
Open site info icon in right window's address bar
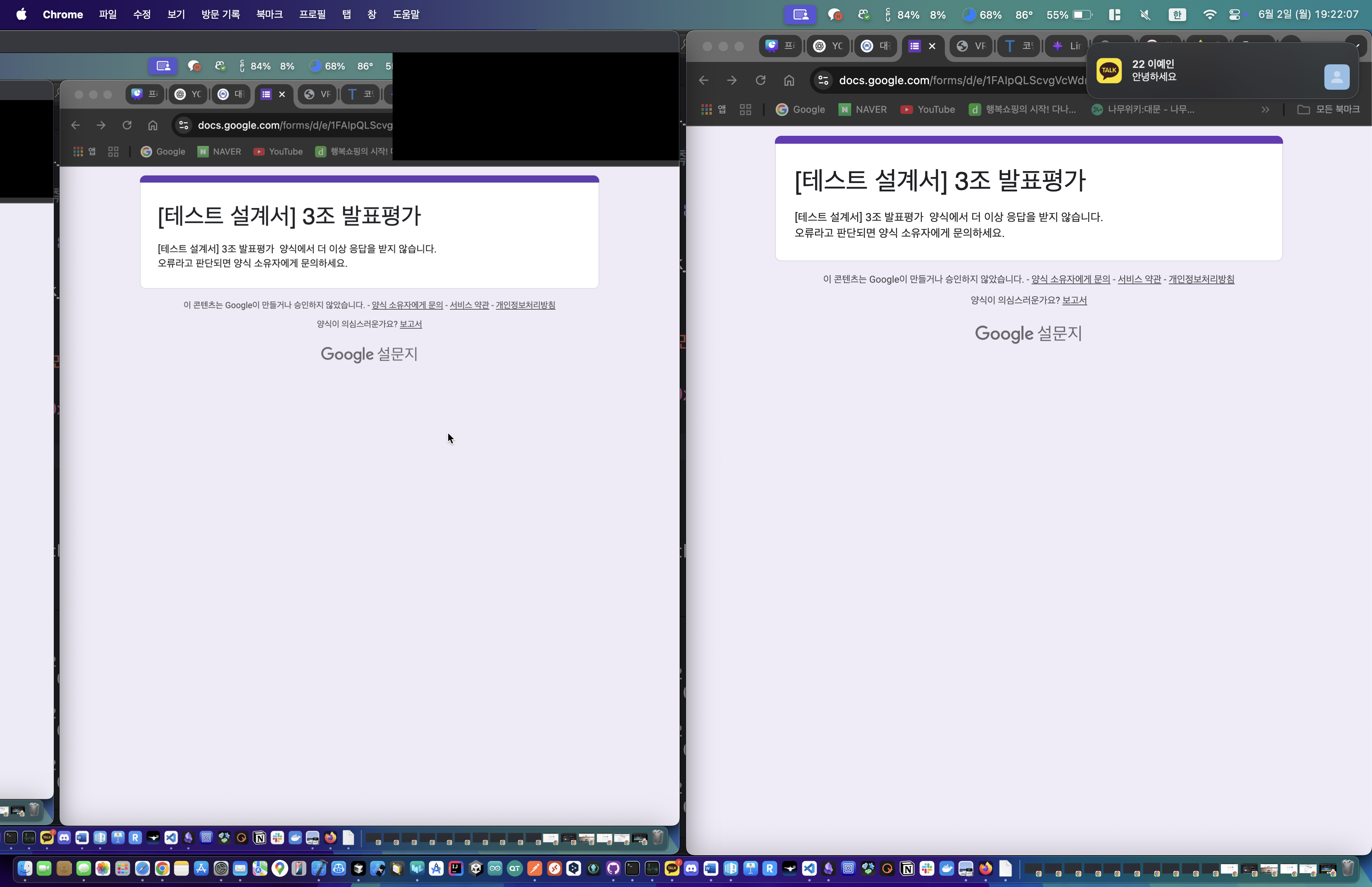pos(823,80)
